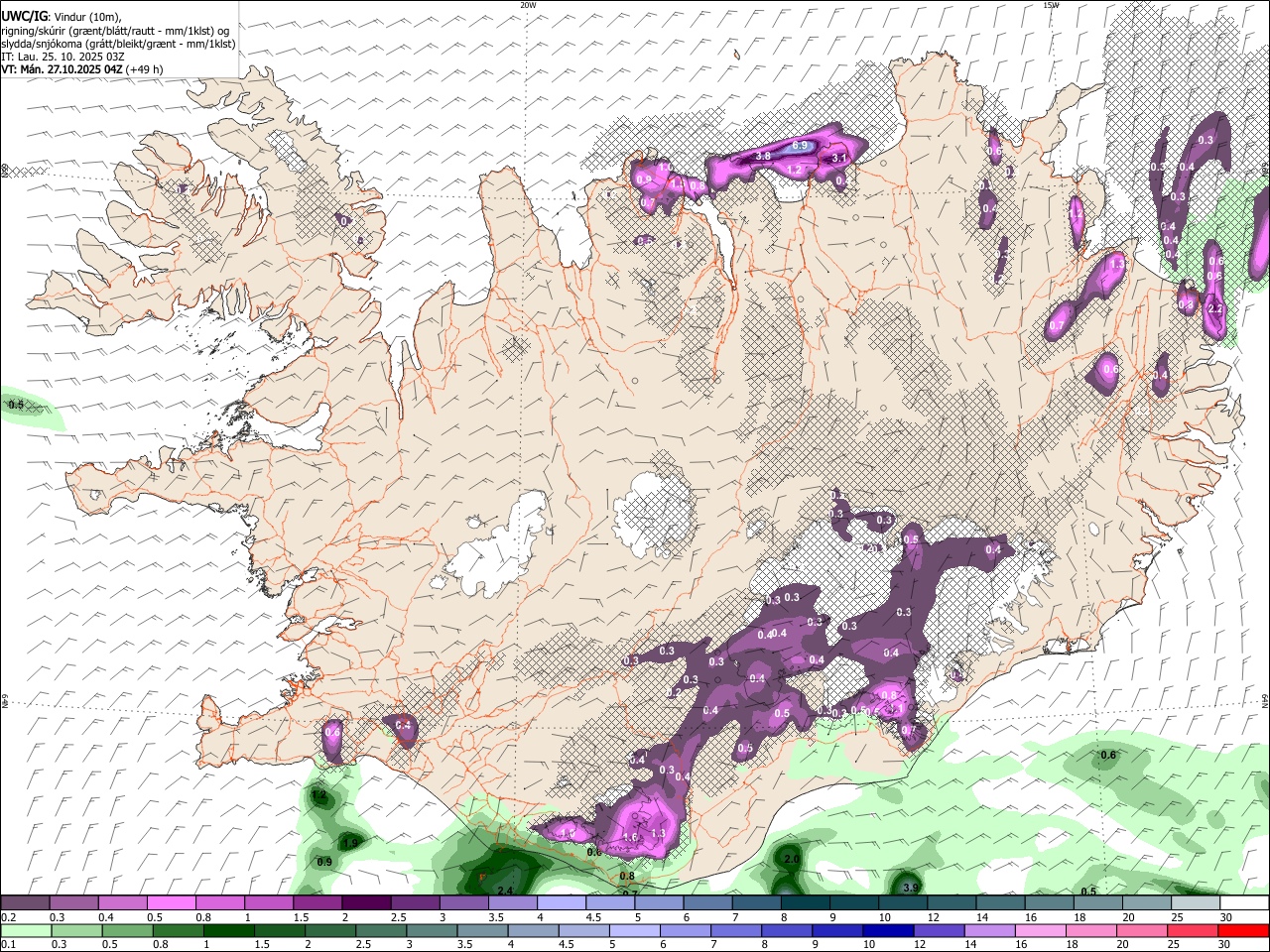Click the 30 red swatch in bottom legend row
The width and height of the screenshot is (1270, 952).
point(1243,930)
